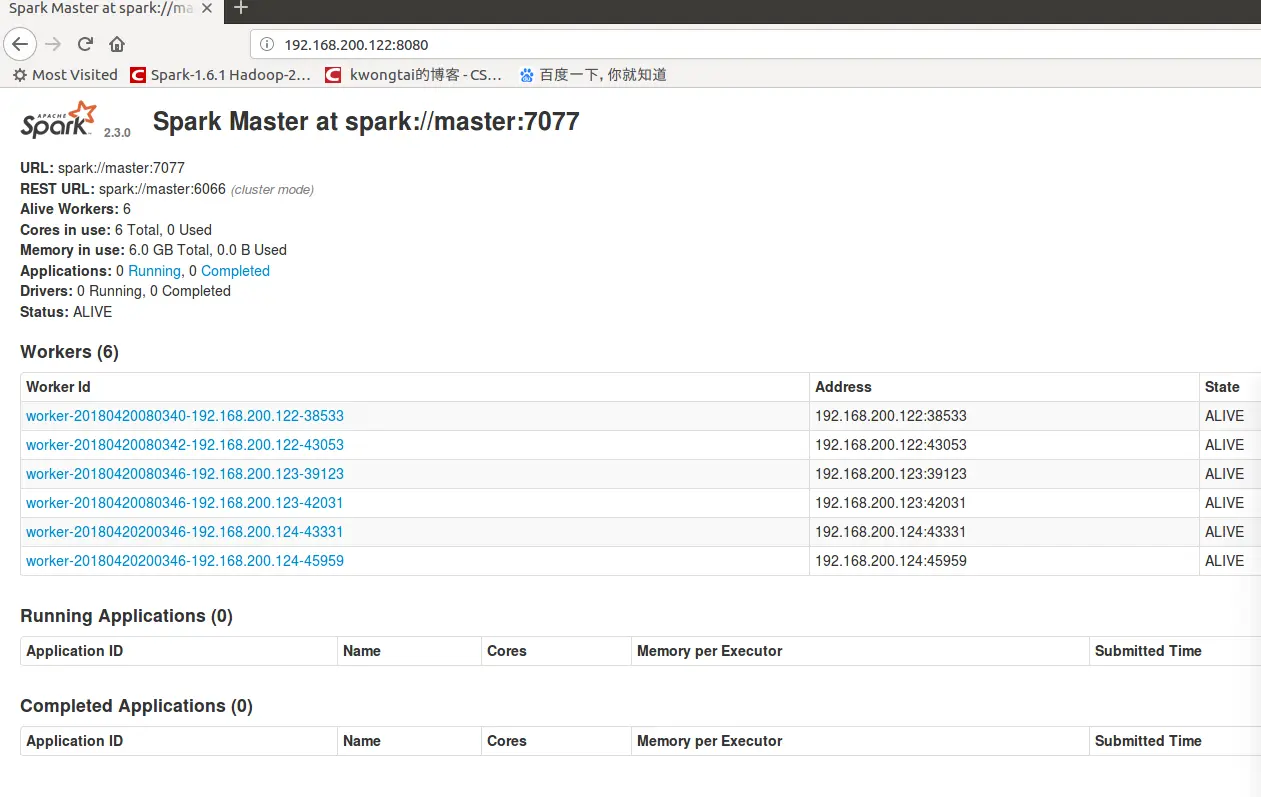Click the Status: ALIVE line
Image resolution: width=1261 pixels, height=797 pixels.
tap(66, 312)
